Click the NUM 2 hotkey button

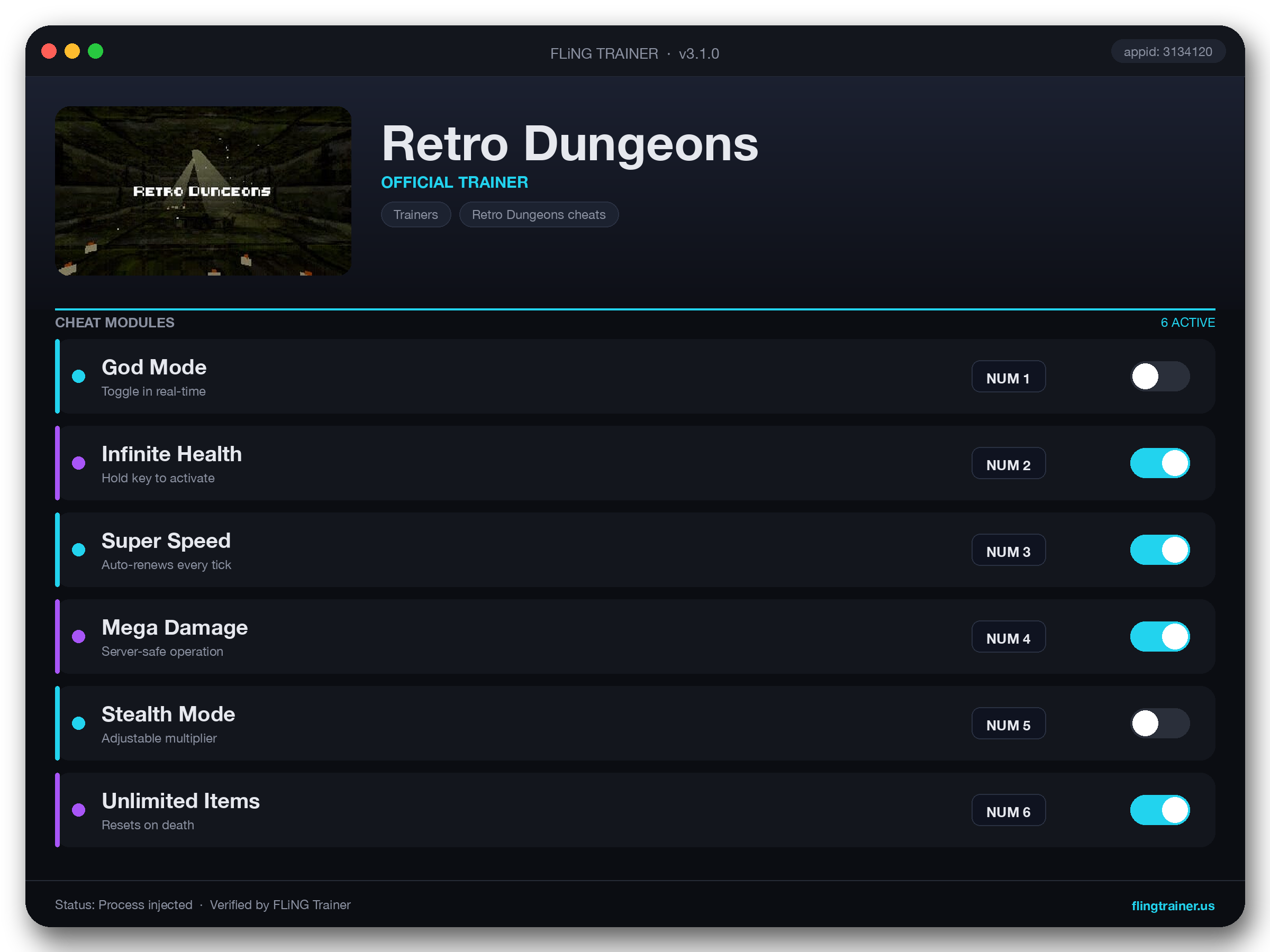pyautogui.click(x=1008, y=464)
